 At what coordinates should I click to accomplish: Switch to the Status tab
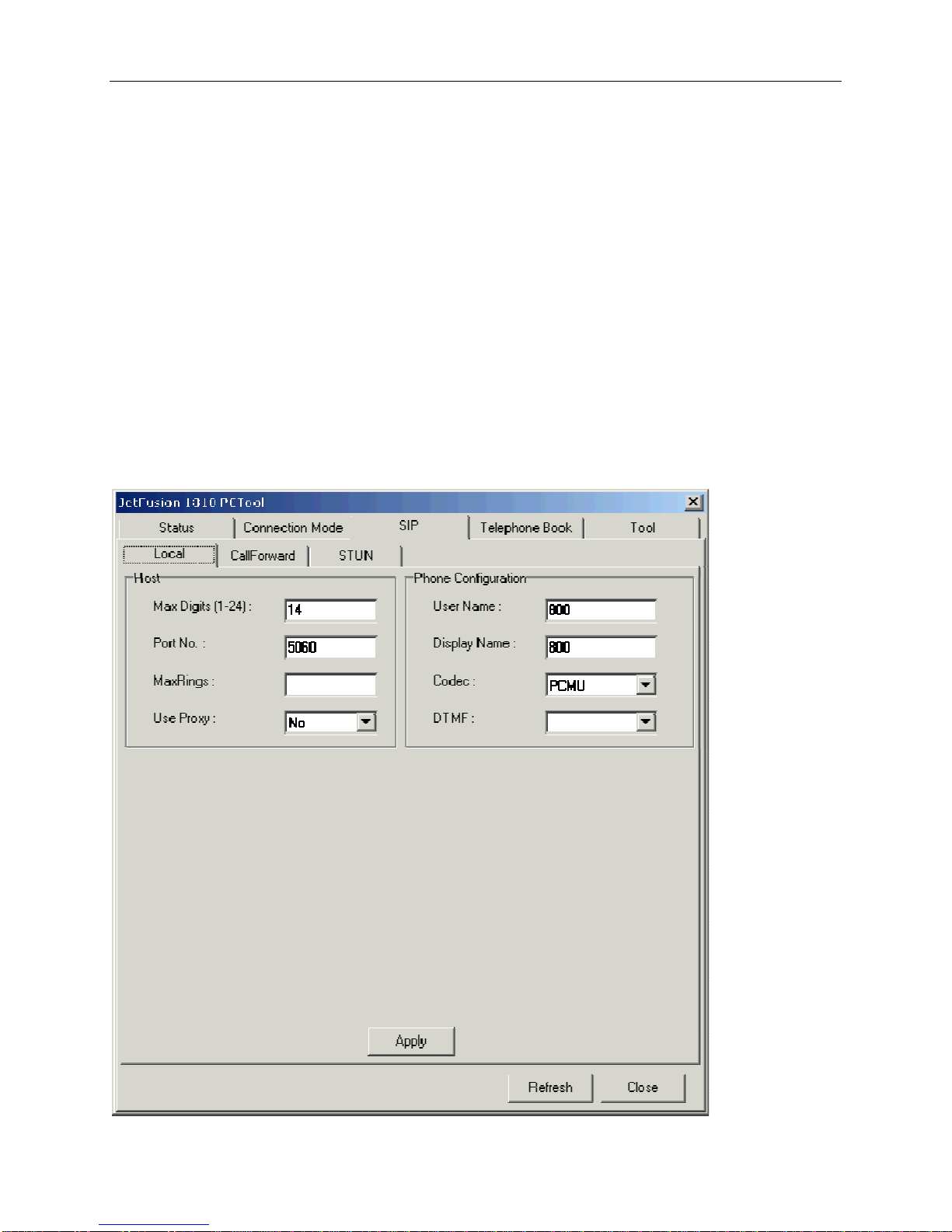coord(176,528)
